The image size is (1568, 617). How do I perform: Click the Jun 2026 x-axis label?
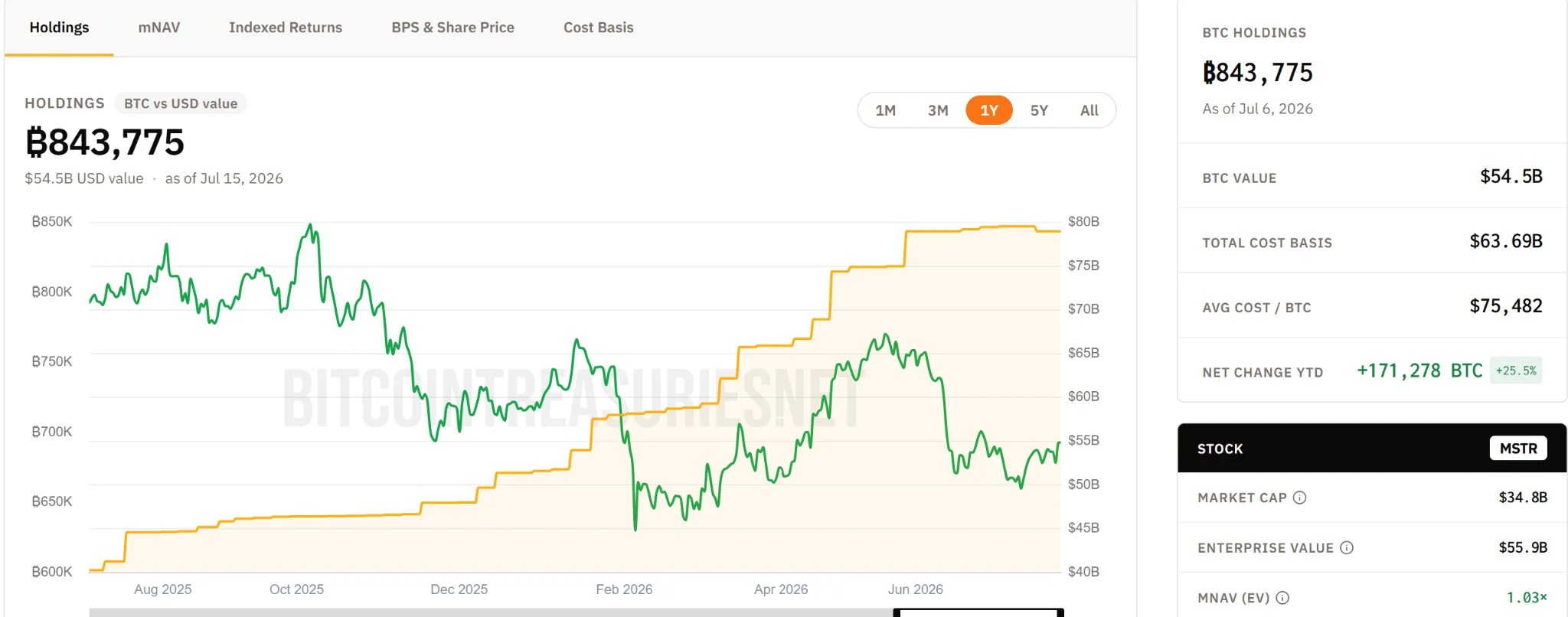tap(915, 589)
